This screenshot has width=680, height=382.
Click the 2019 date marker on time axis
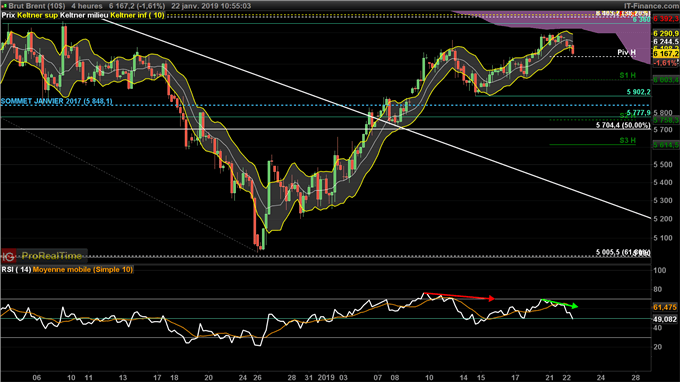[x=326, y=377]
